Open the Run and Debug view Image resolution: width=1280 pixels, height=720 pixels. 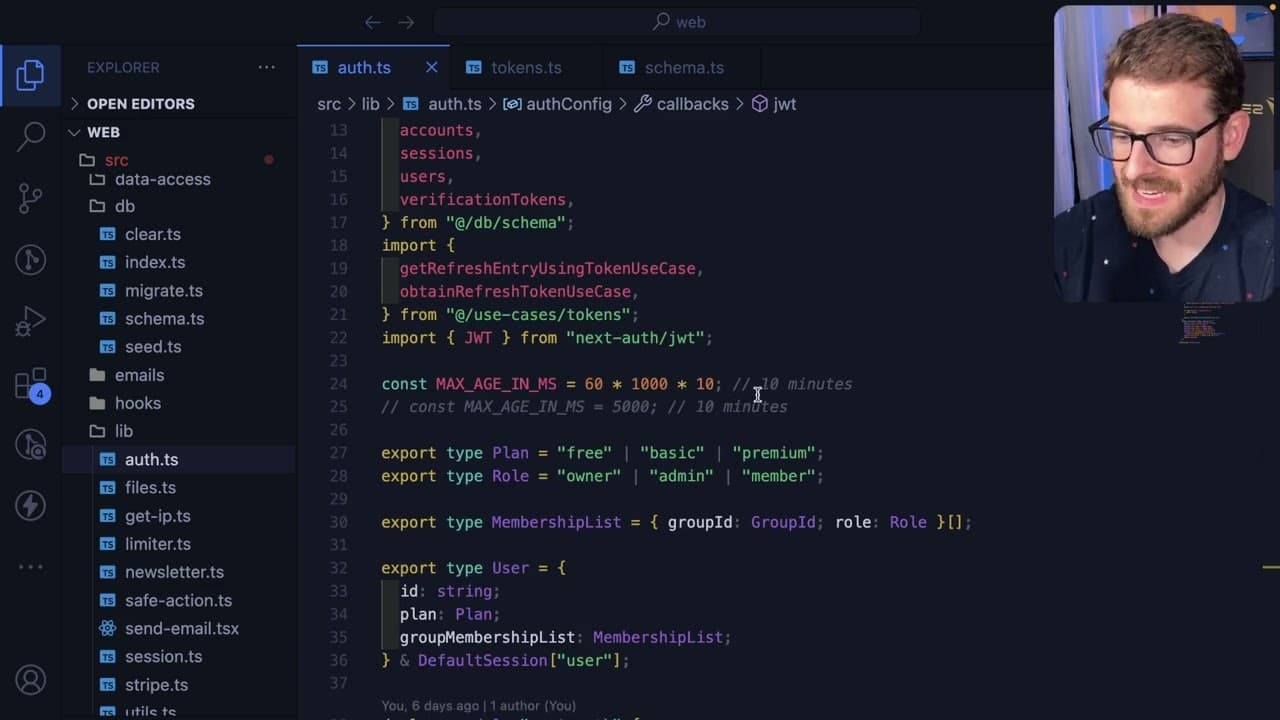[30, 321]
